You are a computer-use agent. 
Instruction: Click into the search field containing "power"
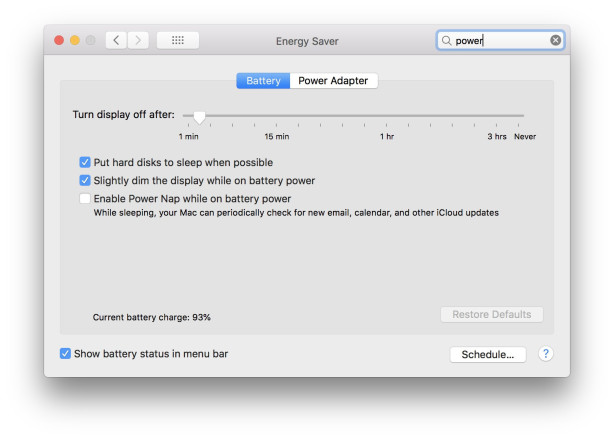pos(499,41)
